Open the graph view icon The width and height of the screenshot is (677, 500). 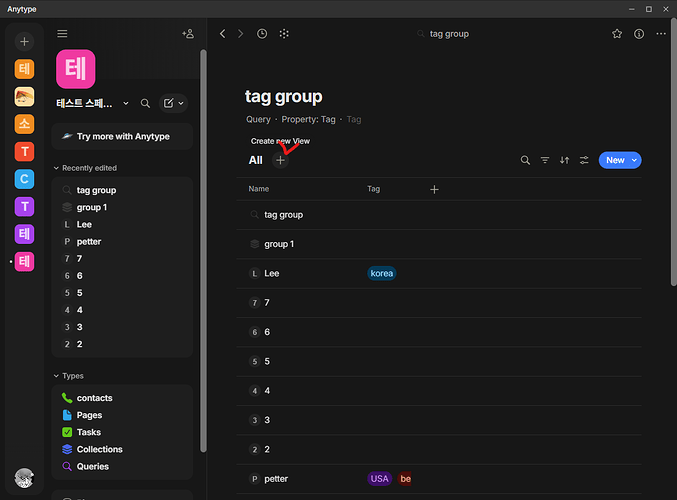pyautogui.click(x=284, y=34)
